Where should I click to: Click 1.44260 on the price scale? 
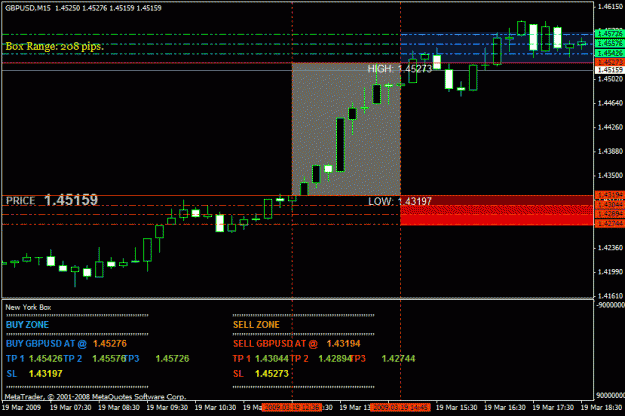[610, 128]
